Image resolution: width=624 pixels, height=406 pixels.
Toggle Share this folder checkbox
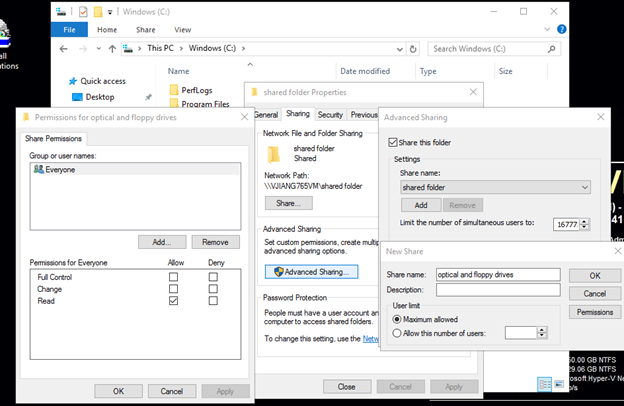coord(393,142)
